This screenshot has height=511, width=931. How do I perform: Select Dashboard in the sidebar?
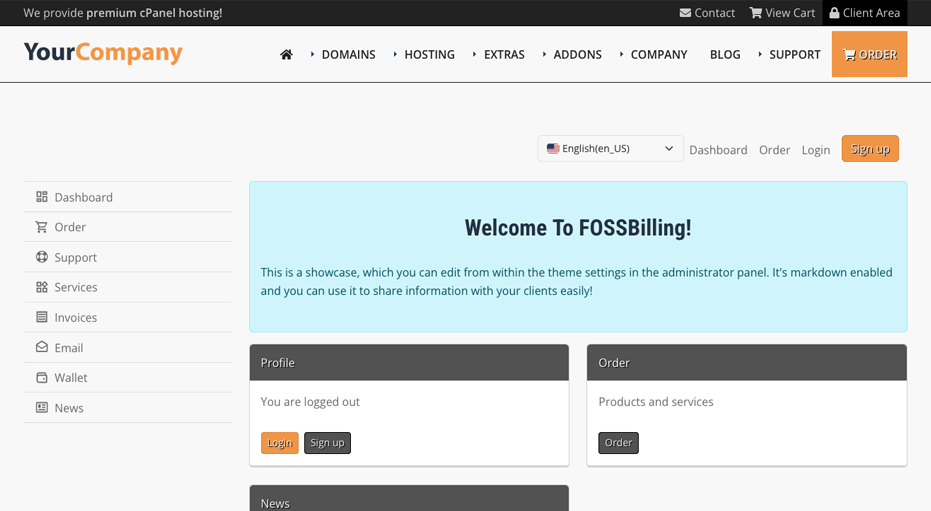tap(128, 196)
